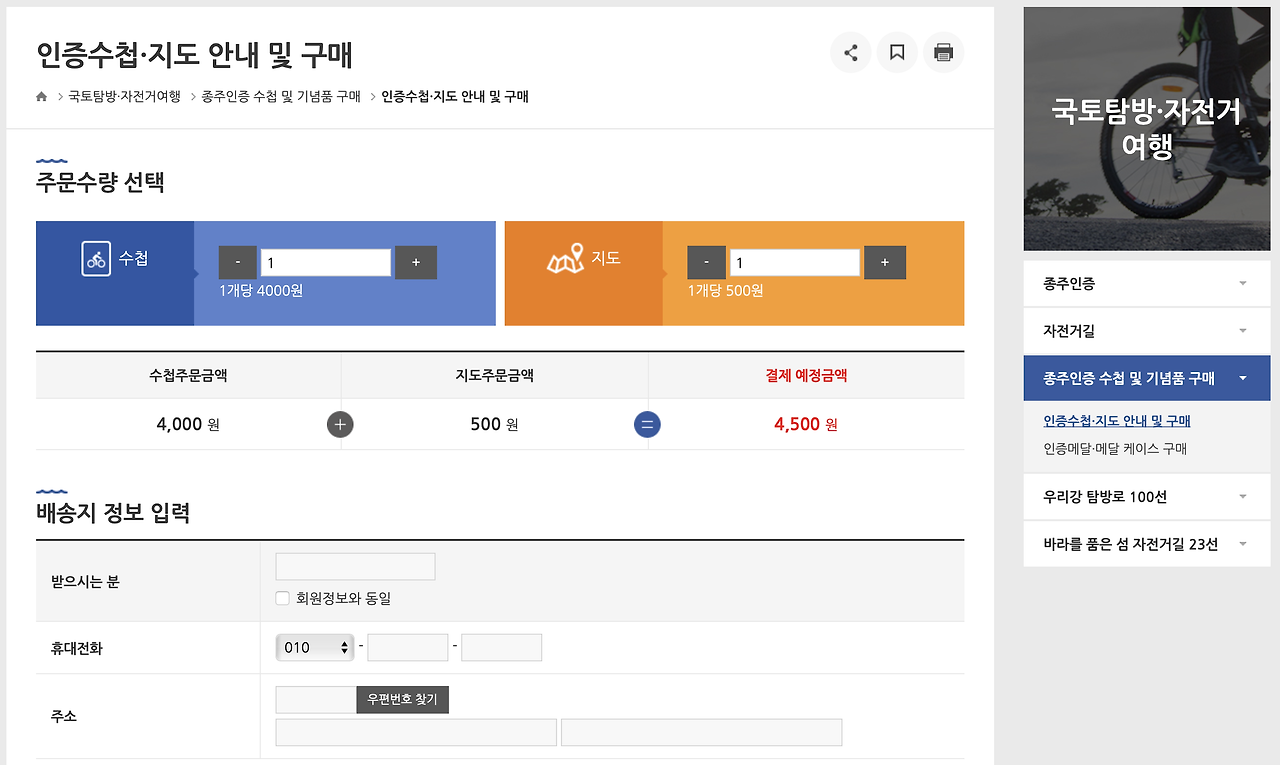Decrease 지도 quantity with the minus button
The height and width of the screenshot is (765, 1280).
706,262
